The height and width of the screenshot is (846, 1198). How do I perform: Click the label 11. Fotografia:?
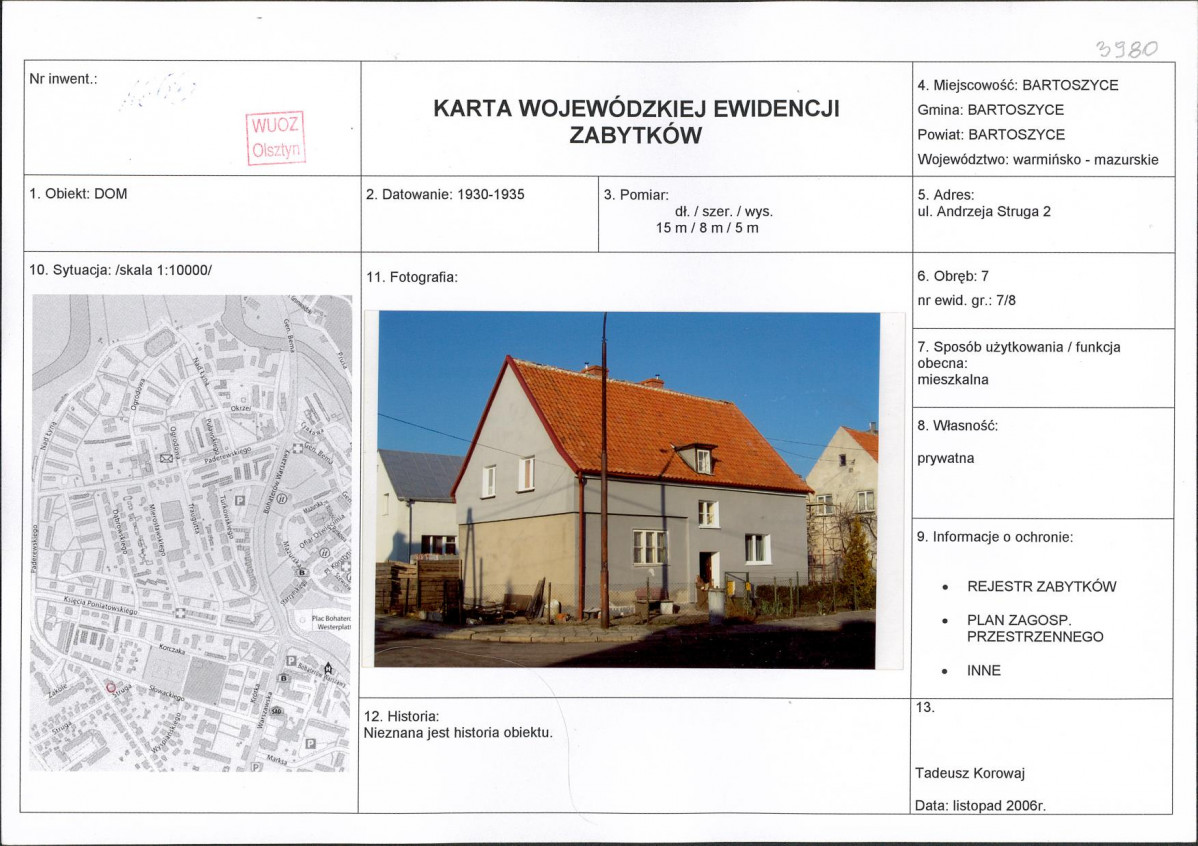click(412, 277)
